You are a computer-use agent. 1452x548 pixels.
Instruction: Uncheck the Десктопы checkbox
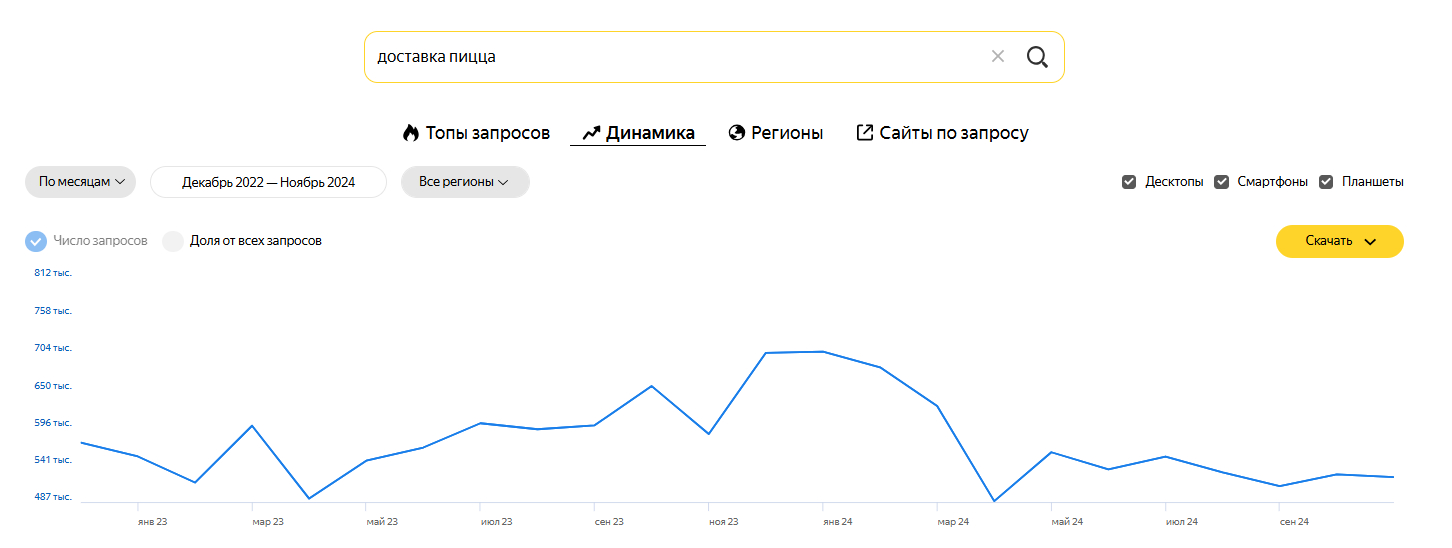[1129, 182]
